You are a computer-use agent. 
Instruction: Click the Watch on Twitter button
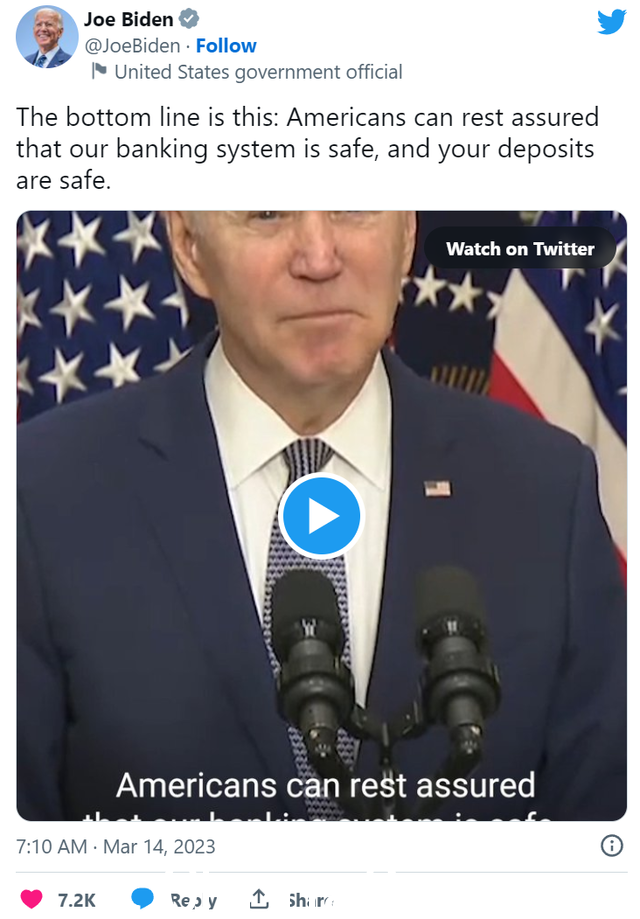[x=520, y=249]
